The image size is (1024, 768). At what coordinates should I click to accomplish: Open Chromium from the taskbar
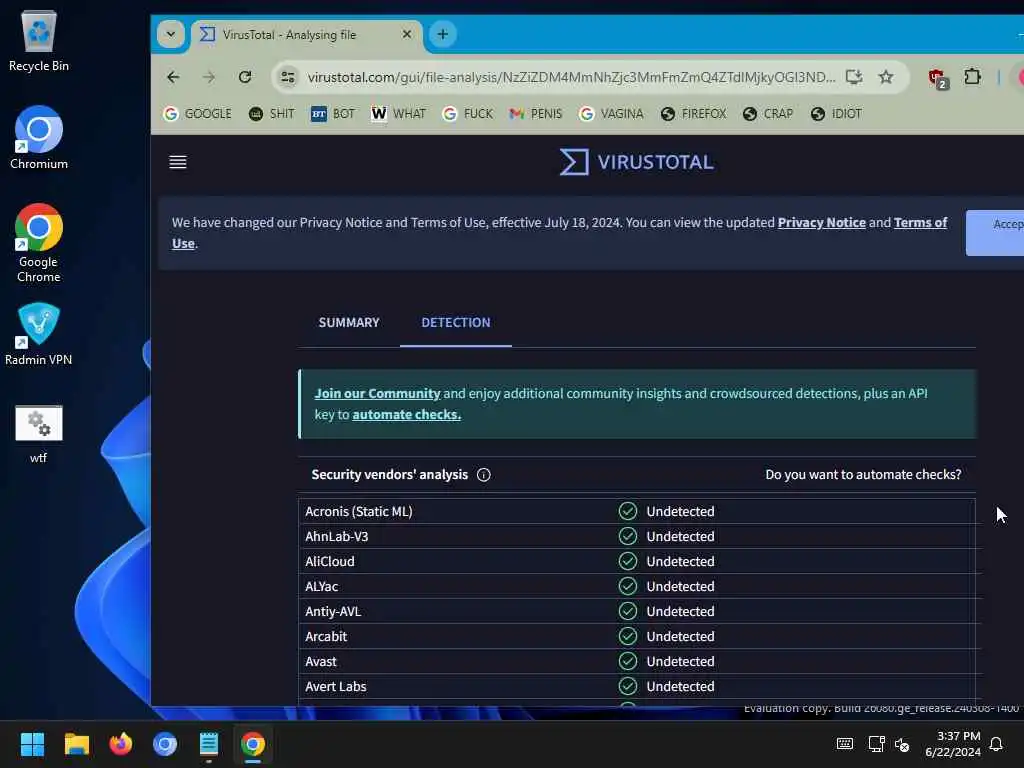pyautogui.click(x=165, y=744)
